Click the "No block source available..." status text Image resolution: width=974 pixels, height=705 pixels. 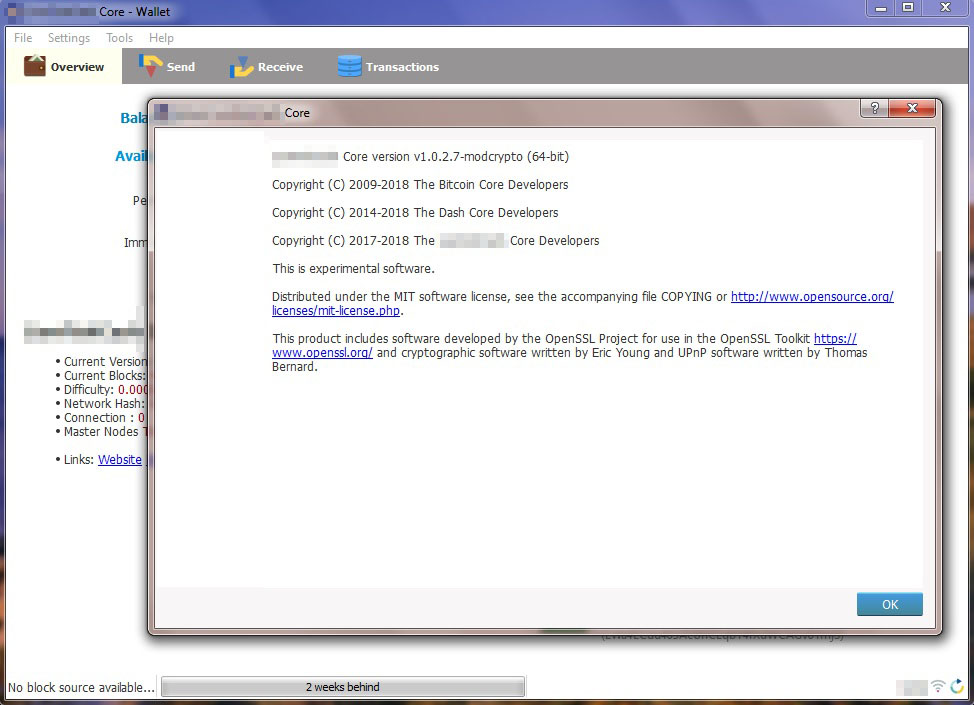tap(81, 688)
